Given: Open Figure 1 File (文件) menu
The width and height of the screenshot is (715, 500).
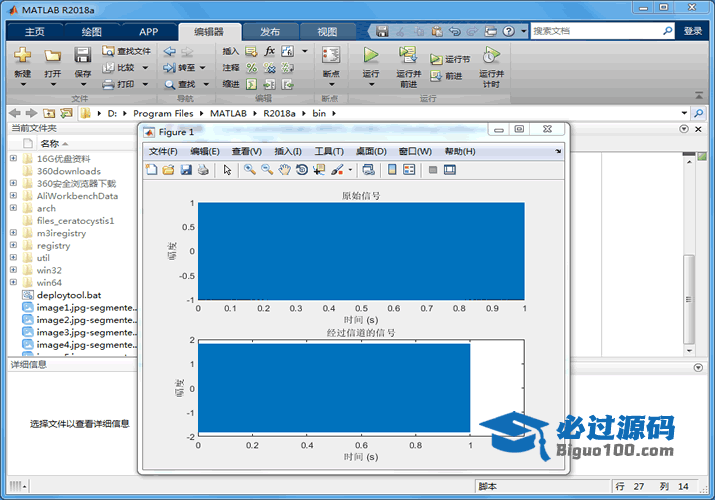Looking at the screenshot, I should coord(163,151).
